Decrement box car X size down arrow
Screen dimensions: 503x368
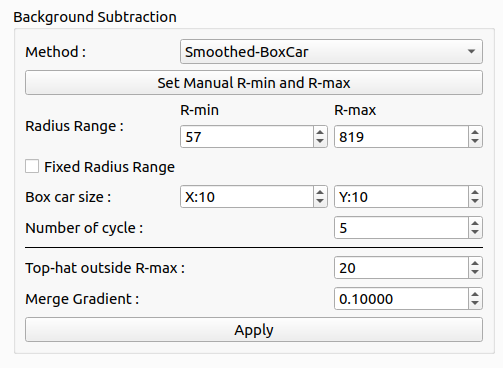(x=320, y=201)
